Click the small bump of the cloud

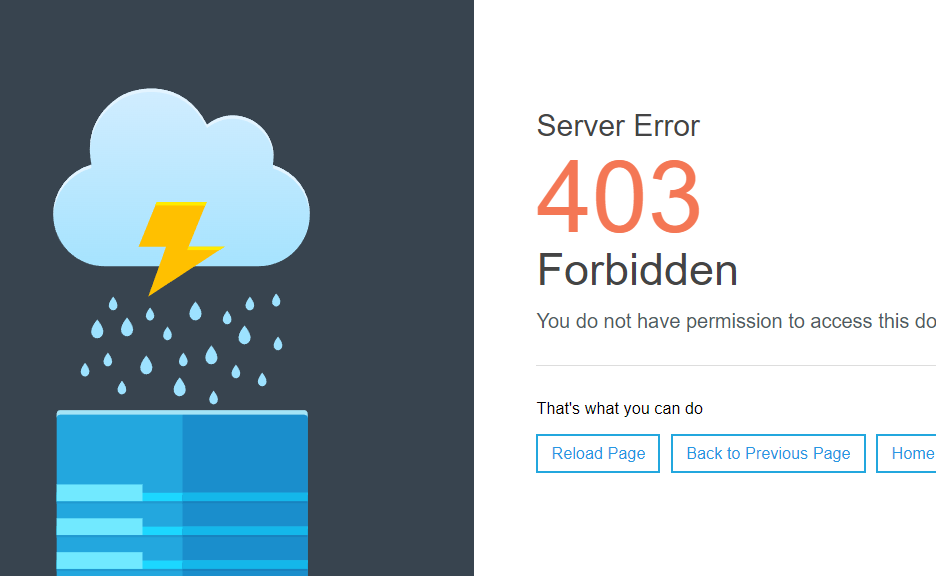[x=242, y=140]
